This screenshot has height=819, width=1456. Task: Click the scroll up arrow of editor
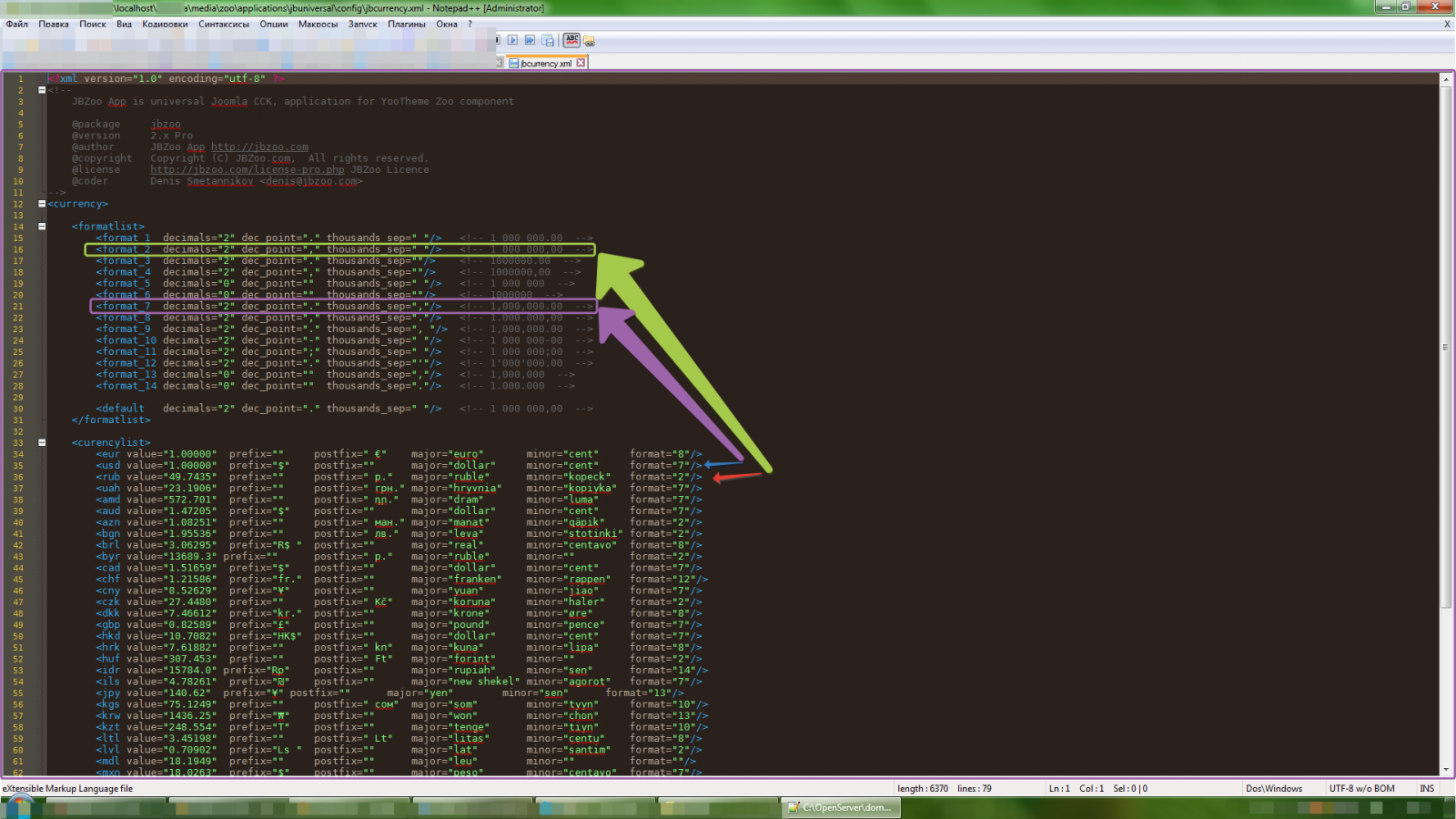(1445, 79)
